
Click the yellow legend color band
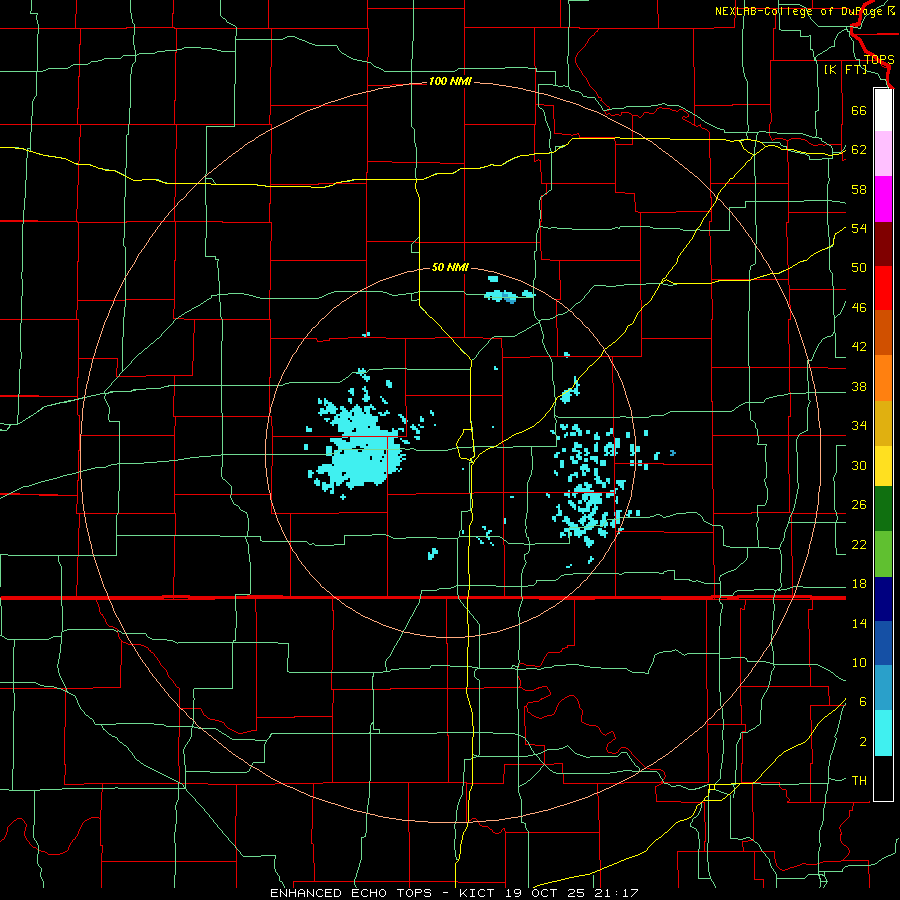[x=883, y=466]
